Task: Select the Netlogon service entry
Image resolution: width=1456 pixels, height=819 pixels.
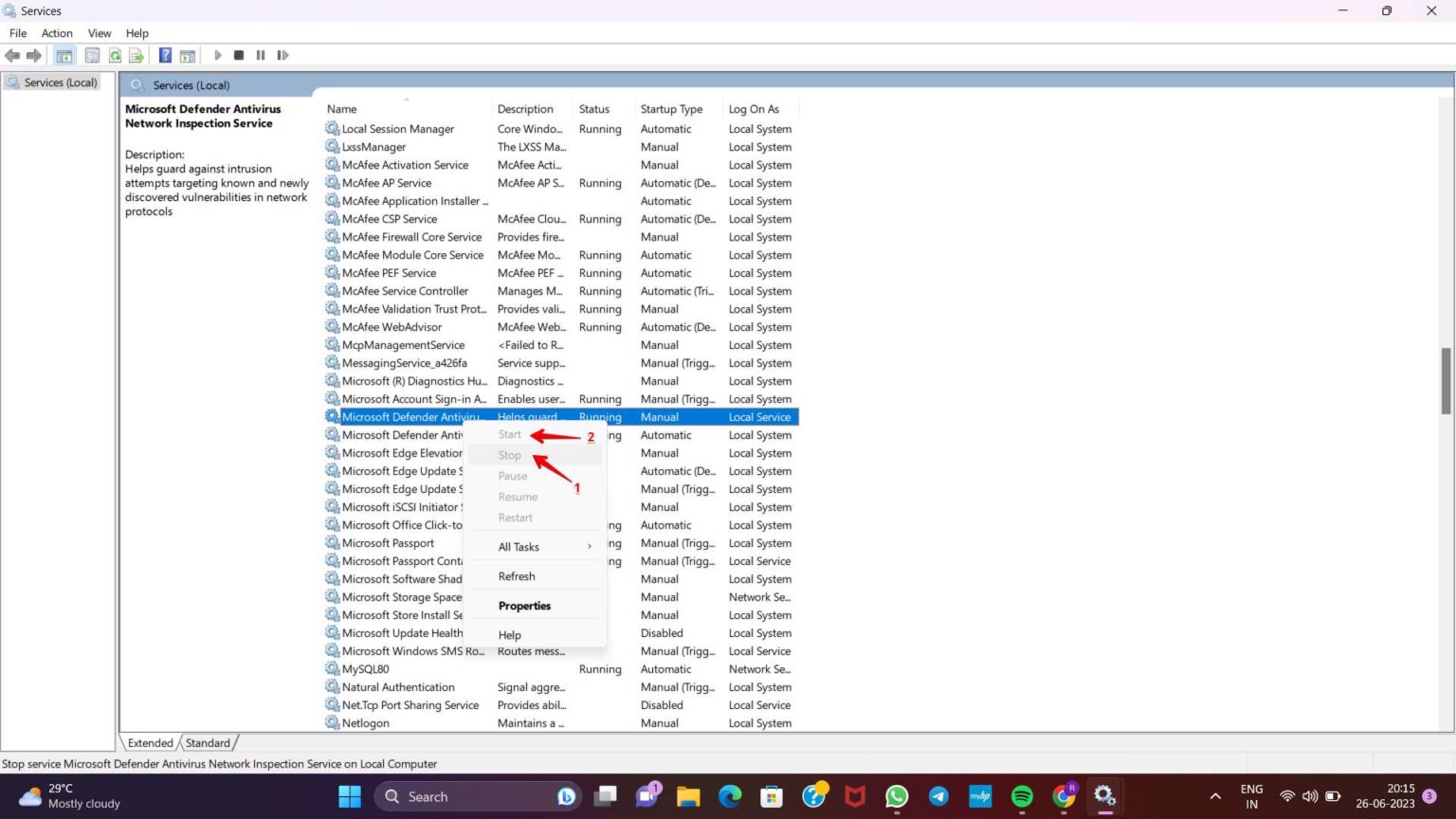Action: [x=365, y=722]
